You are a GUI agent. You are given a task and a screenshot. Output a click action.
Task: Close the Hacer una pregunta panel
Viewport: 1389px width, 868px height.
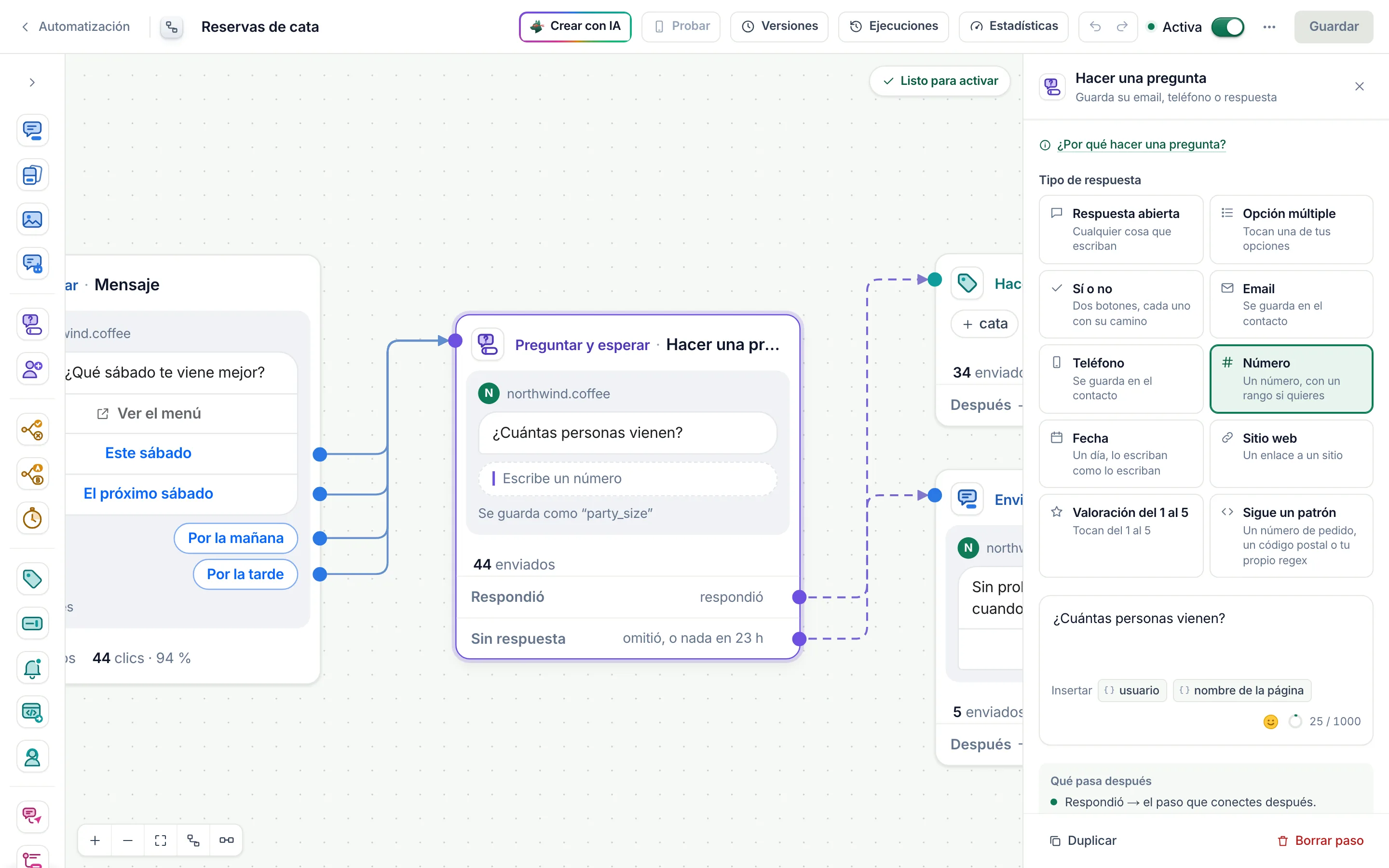(x=1359, y=87)
